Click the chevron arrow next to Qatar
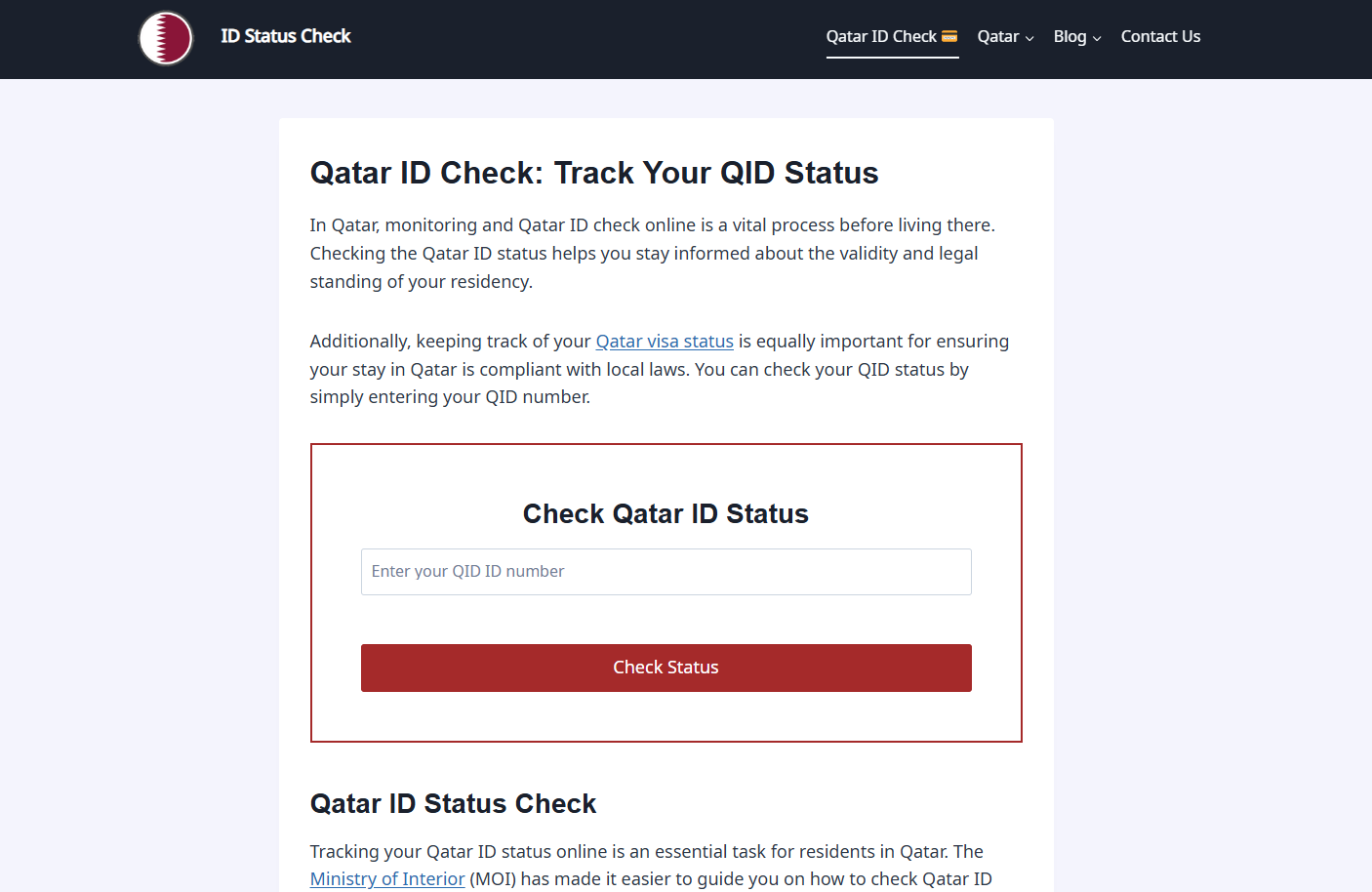The width and height of the screenshot is (1372, 892). 1029,39
